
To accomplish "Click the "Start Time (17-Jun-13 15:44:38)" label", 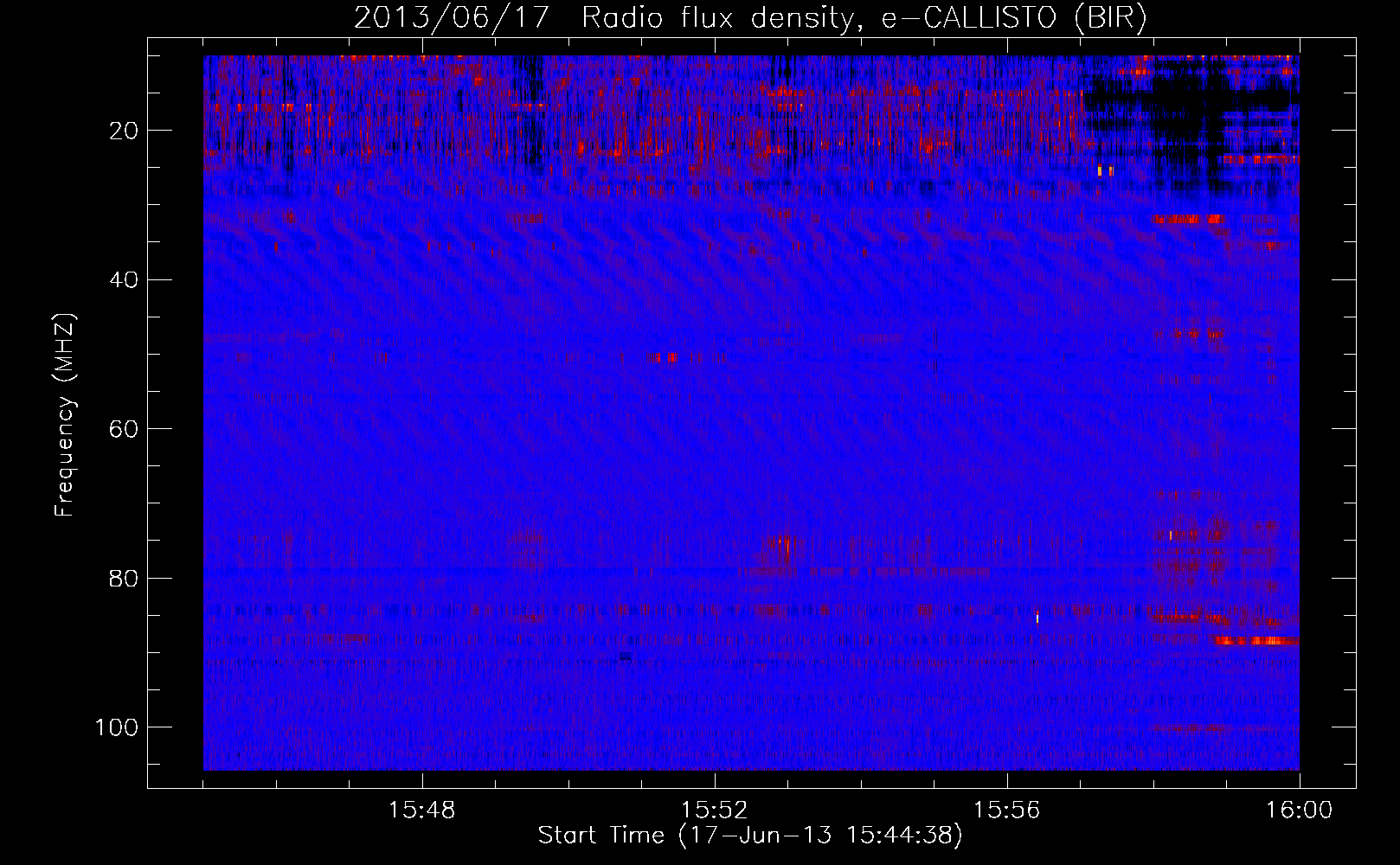I will pos(750,836).
